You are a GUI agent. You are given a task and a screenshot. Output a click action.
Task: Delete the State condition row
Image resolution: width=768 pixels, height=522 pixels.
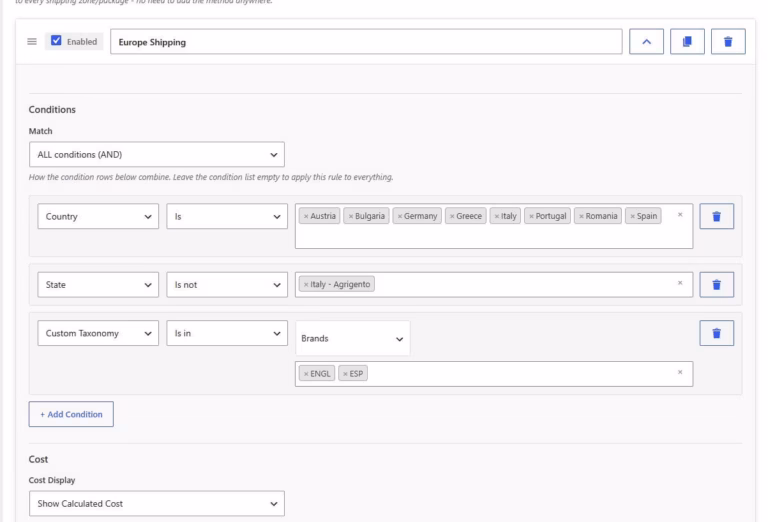click(717, 285)
